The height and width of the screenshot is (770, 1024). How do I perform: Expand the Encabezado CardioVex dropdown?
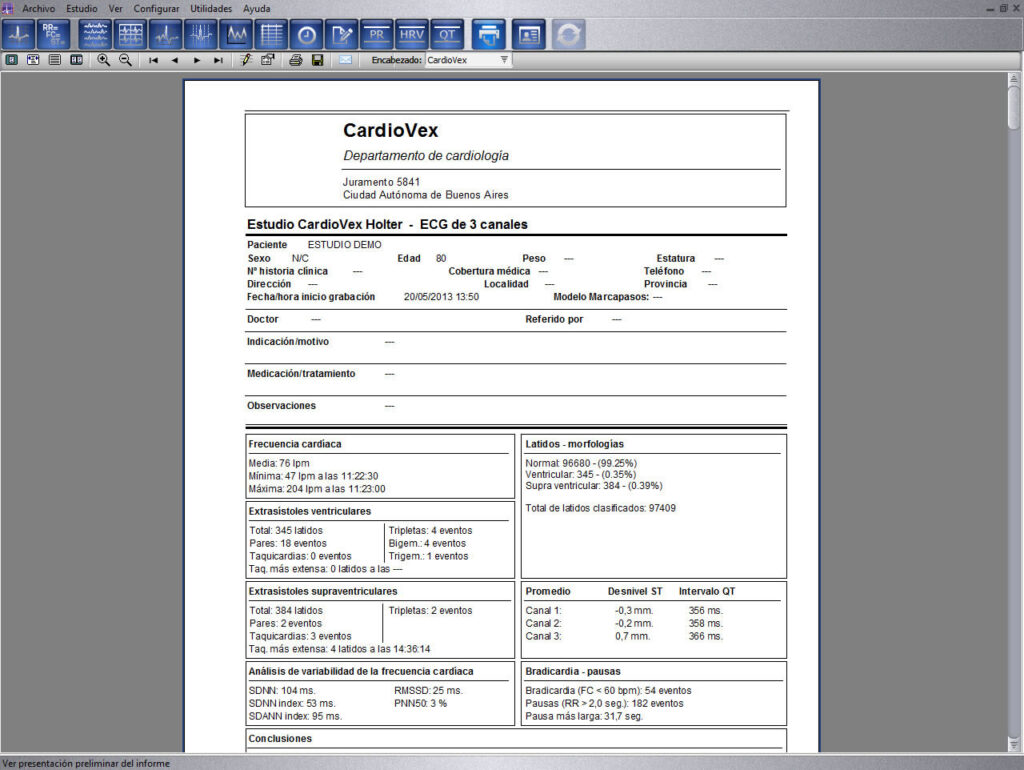pyautogui.click(x=504, y=59)
